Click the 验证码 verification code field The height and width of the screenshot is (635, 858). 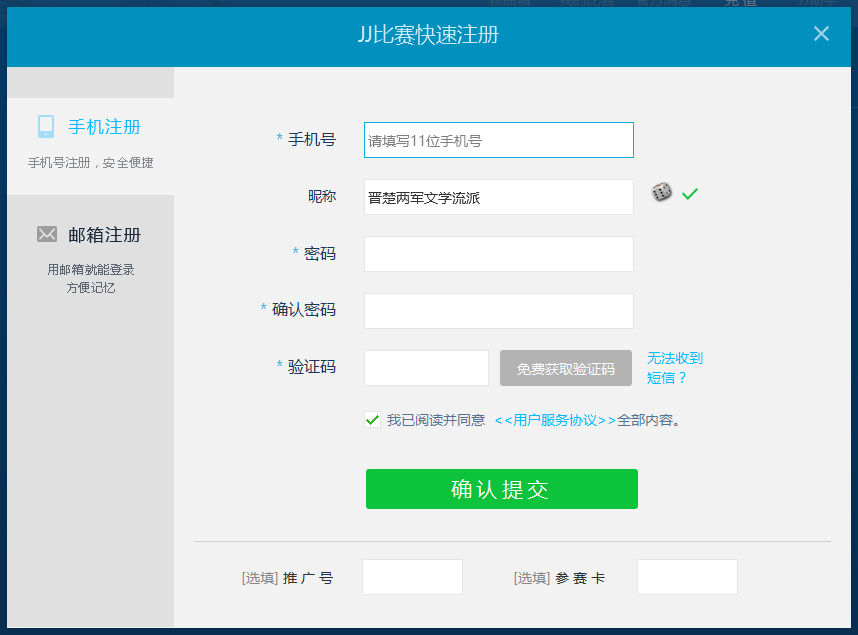426,368
